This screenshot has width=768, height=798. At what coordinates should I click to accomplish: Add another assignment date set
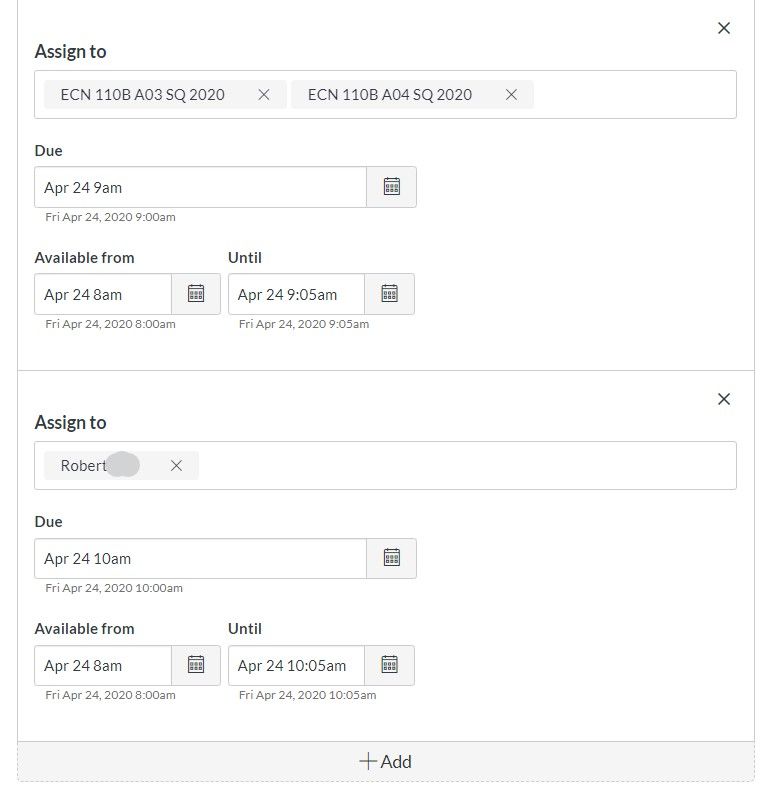tap(386, 762)
